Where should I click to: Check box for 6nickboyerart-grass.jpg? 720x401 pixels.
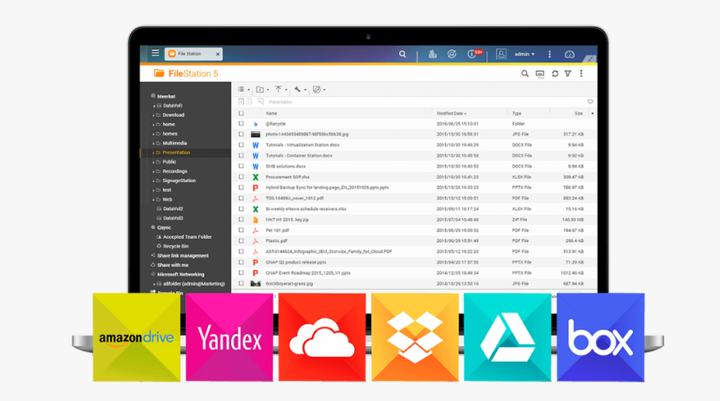(241, 283)
